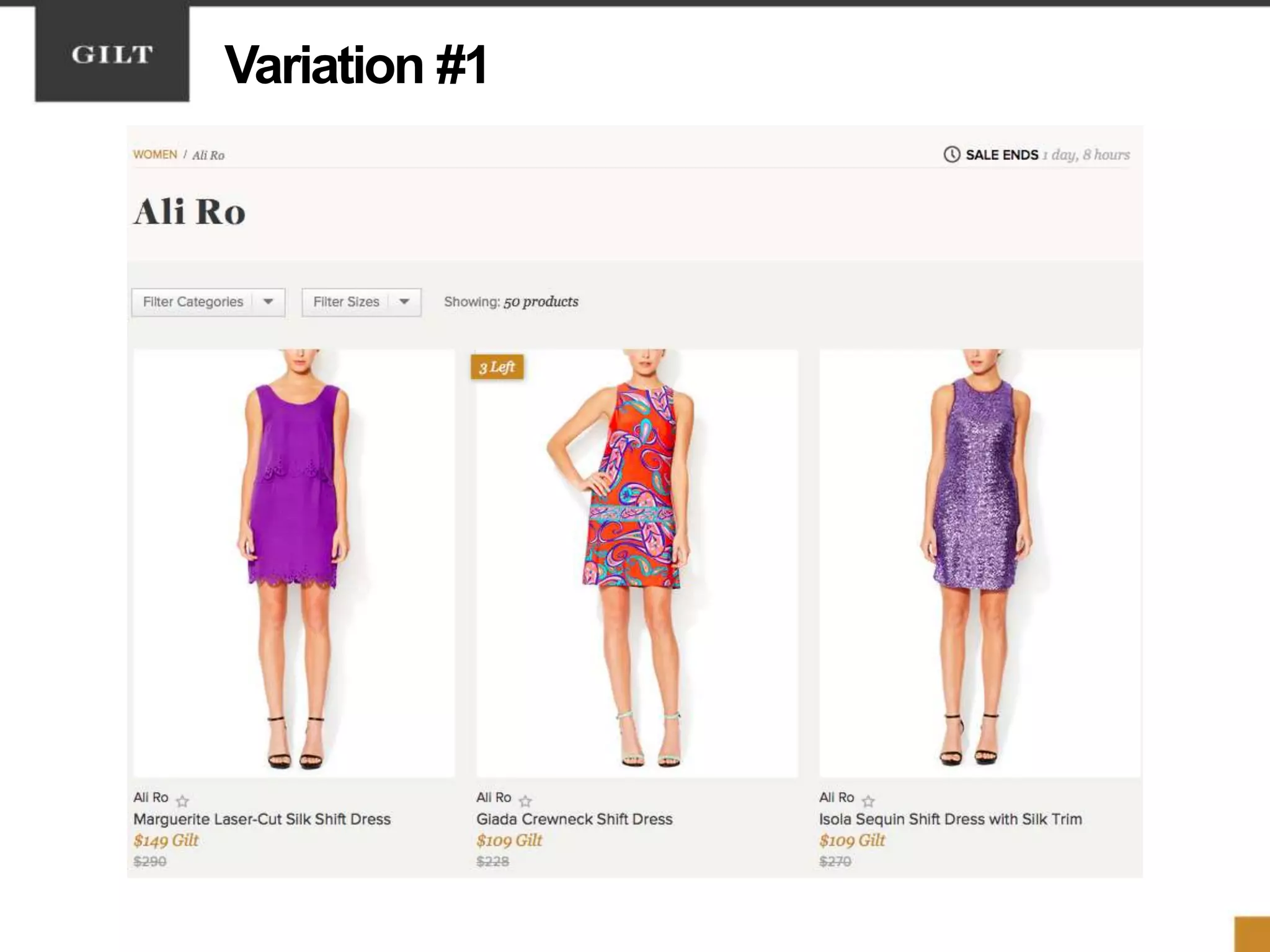Favorite star for Marguerite Laser-Cut Silk Shift Dress

182,801
